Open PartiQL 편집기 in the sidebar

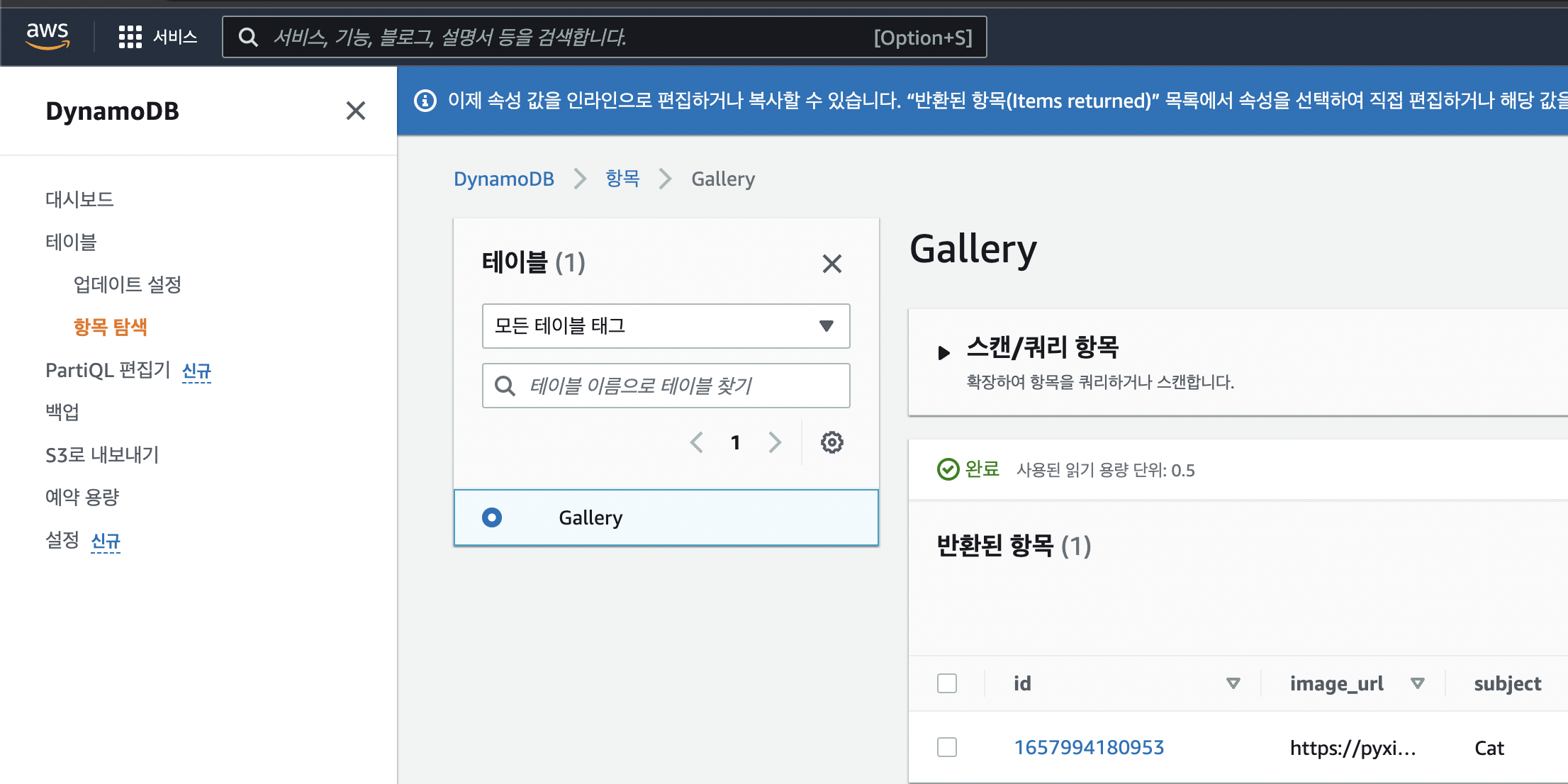pos(108,370)
